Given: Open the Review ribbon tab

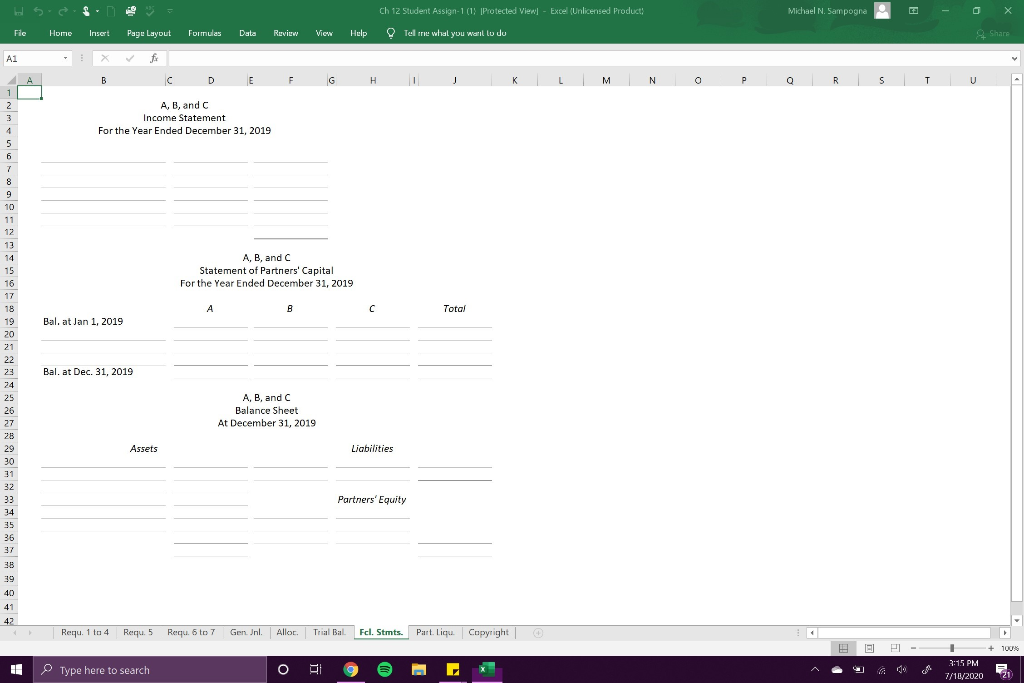Looking at the screenshot, I should [x=285, y=33].
